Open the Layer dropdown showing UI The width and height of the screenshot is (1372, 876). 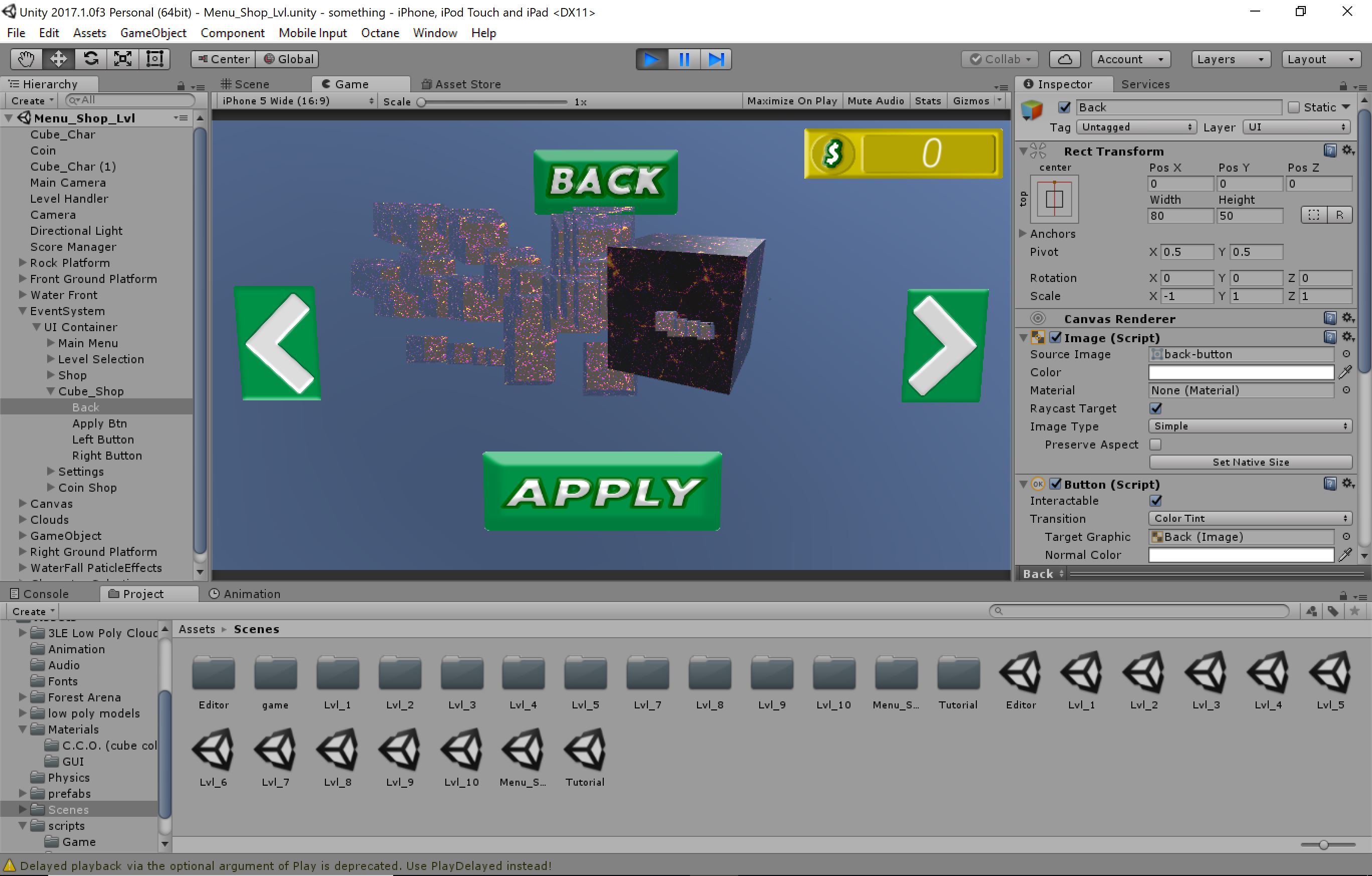[x=1296, y=127]
